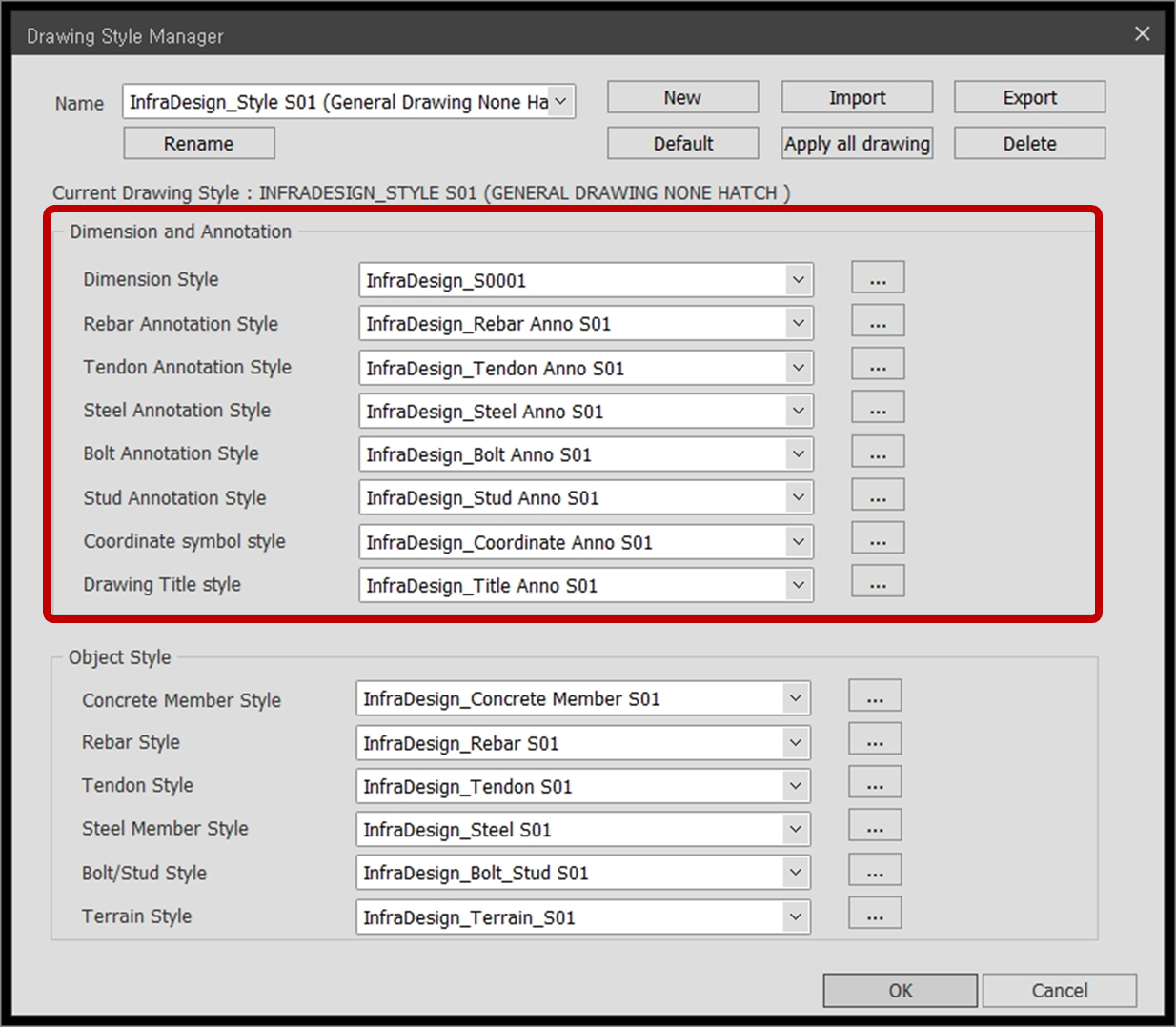Image resolution: width=1176 pixels, height=1027 pixels.
Task: Open Terrain Style ellipsis button
Action: coord(875,913)
